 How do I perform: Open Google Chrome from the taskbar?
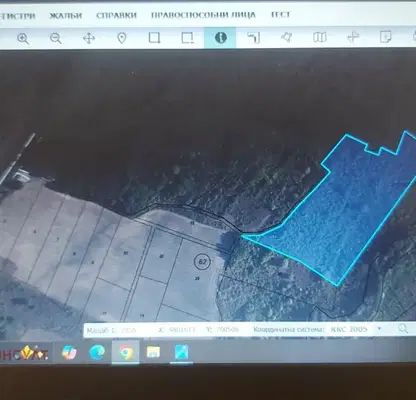pos(126,352)
